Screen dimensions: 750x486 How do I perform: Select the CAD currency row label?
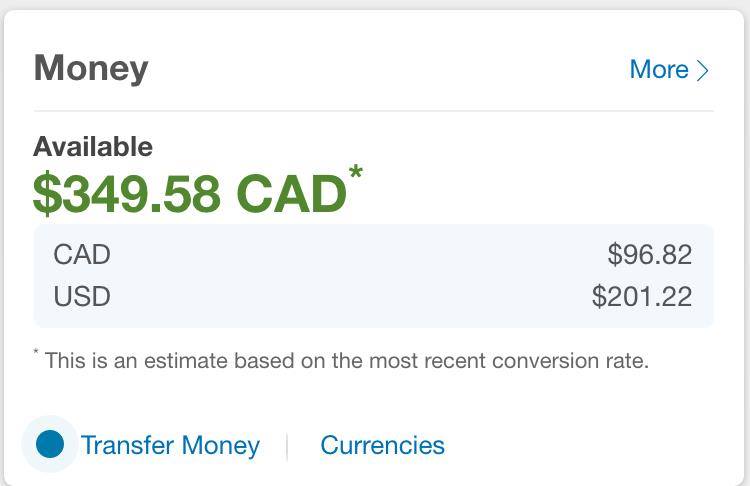(82, 254)
